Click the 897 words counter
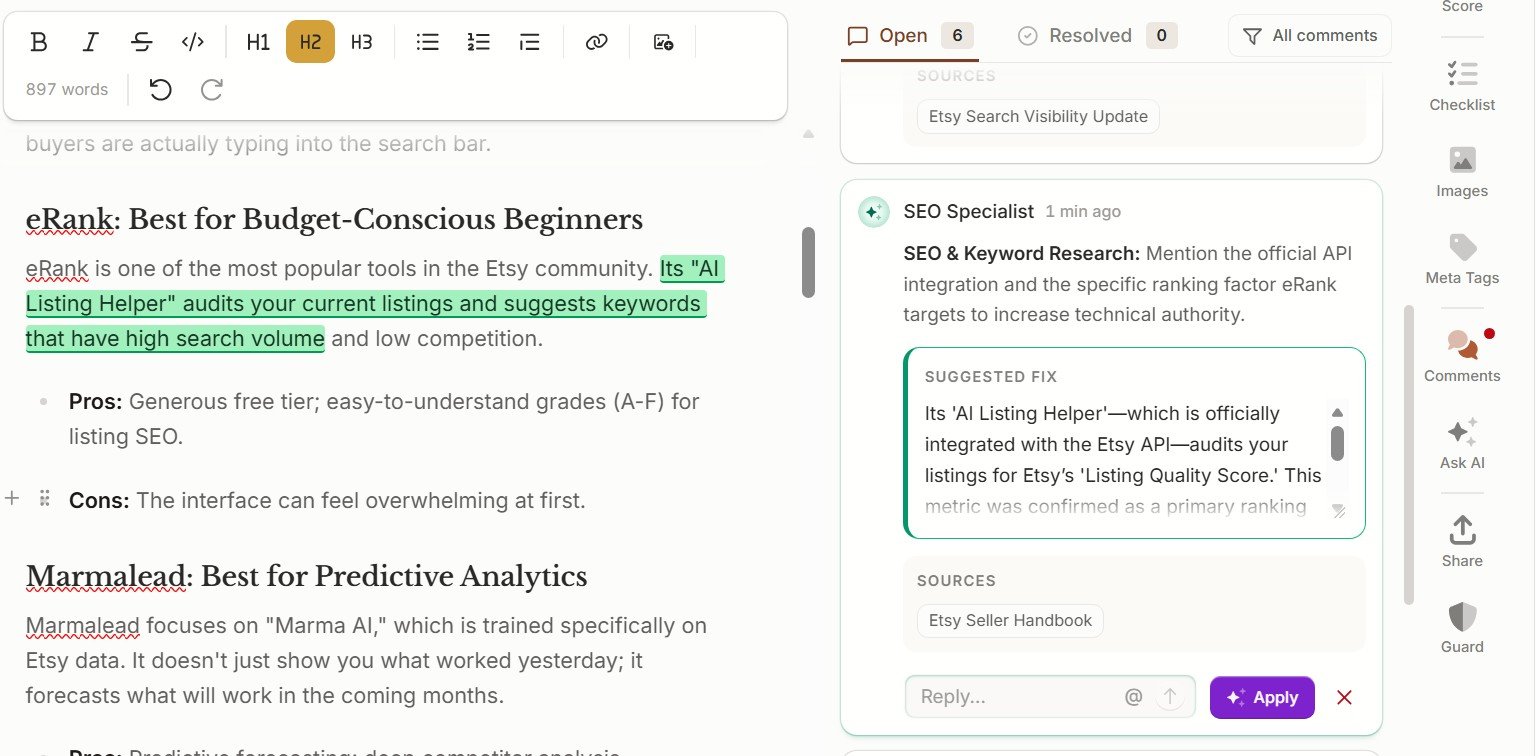This screenshot has height=756, width=1537. click(x=67, y=90)
